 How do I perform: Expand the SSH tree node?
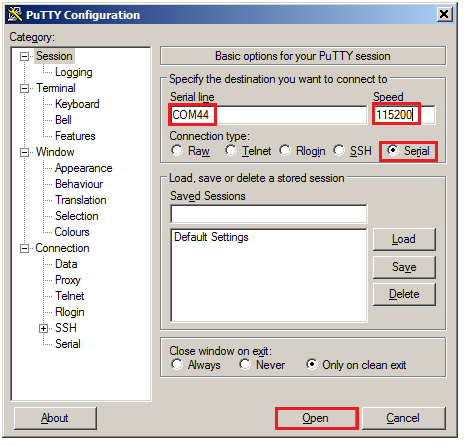(x=43, y=328)
